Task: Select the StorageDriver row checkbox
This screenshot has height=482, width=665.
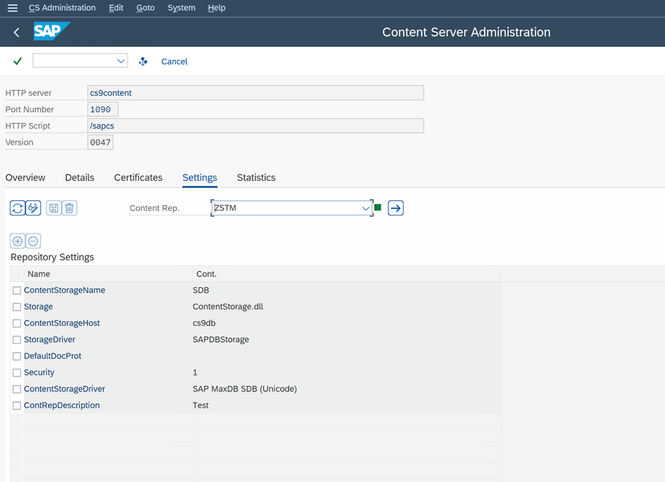Action: tap(16, 340)
